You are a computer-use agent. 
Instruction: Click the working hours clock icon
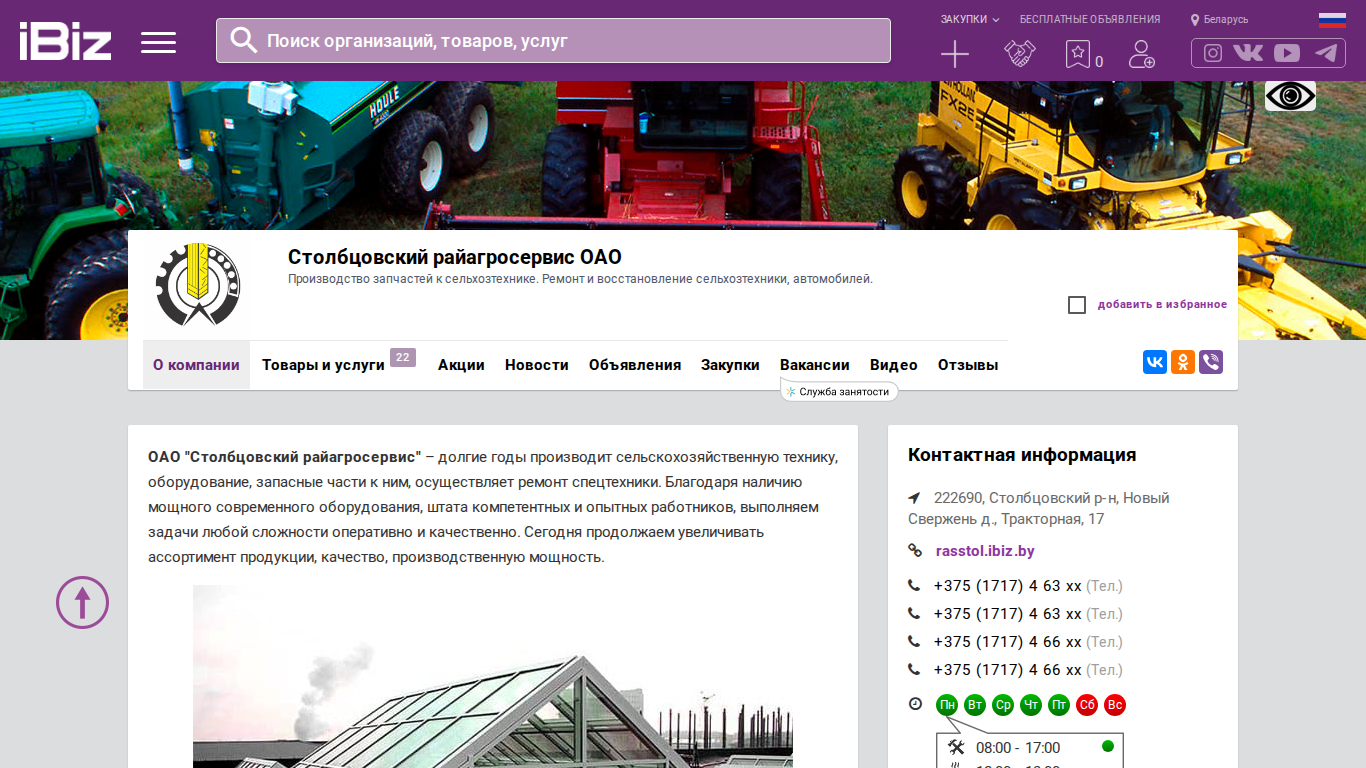915,704
